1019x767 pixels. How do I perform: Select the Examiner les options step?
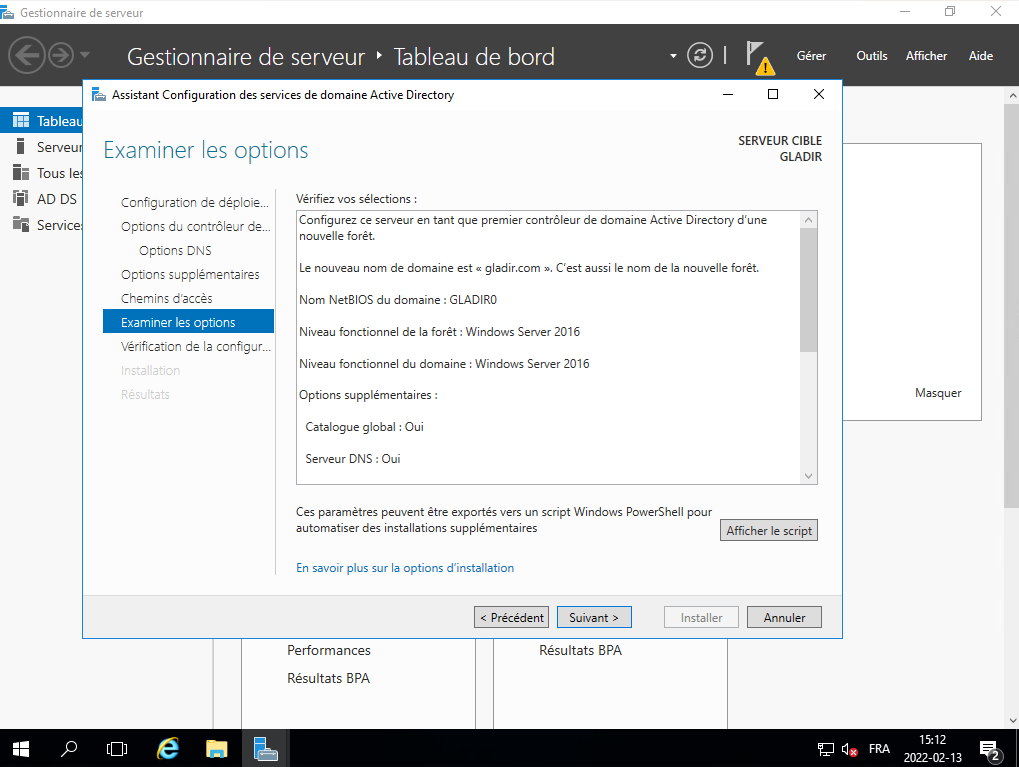point(188,322)
